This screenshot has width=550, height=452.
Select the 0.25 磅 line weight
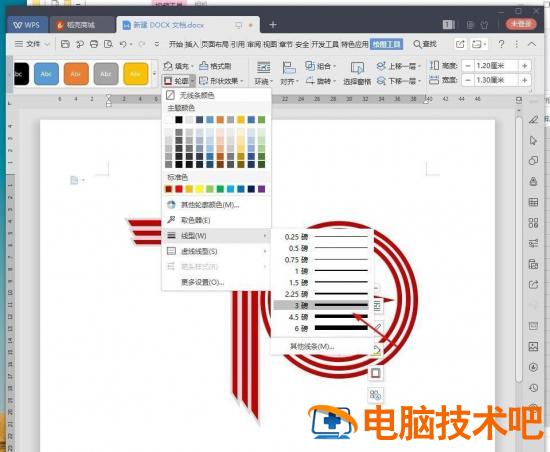322,237
